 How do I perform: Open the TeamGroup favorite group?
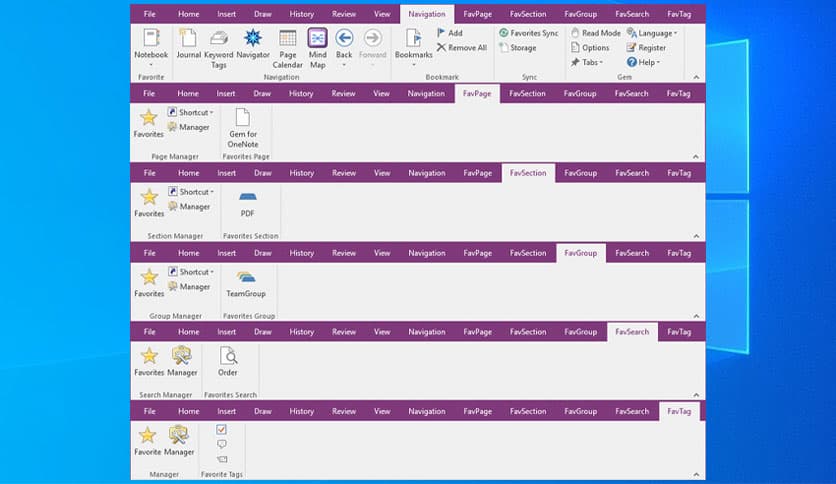click(246, 283)
